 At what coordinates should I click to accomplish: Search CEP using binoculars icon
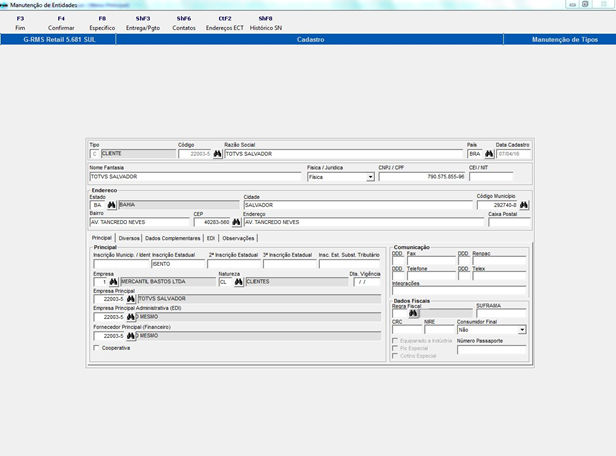coord(236,222)
